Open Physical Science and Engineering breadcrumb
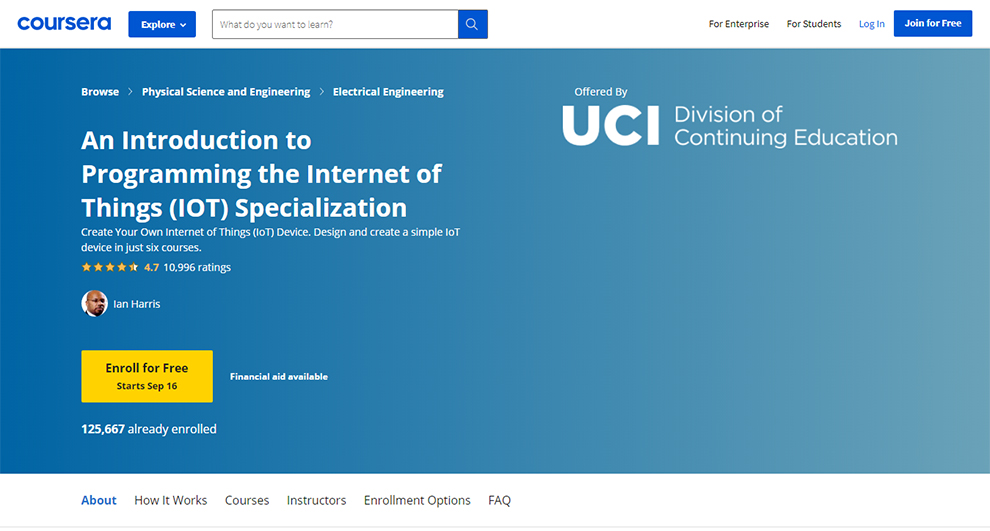Image resolution: width=990 pixels, height=531 pixels. coord(226,92)
